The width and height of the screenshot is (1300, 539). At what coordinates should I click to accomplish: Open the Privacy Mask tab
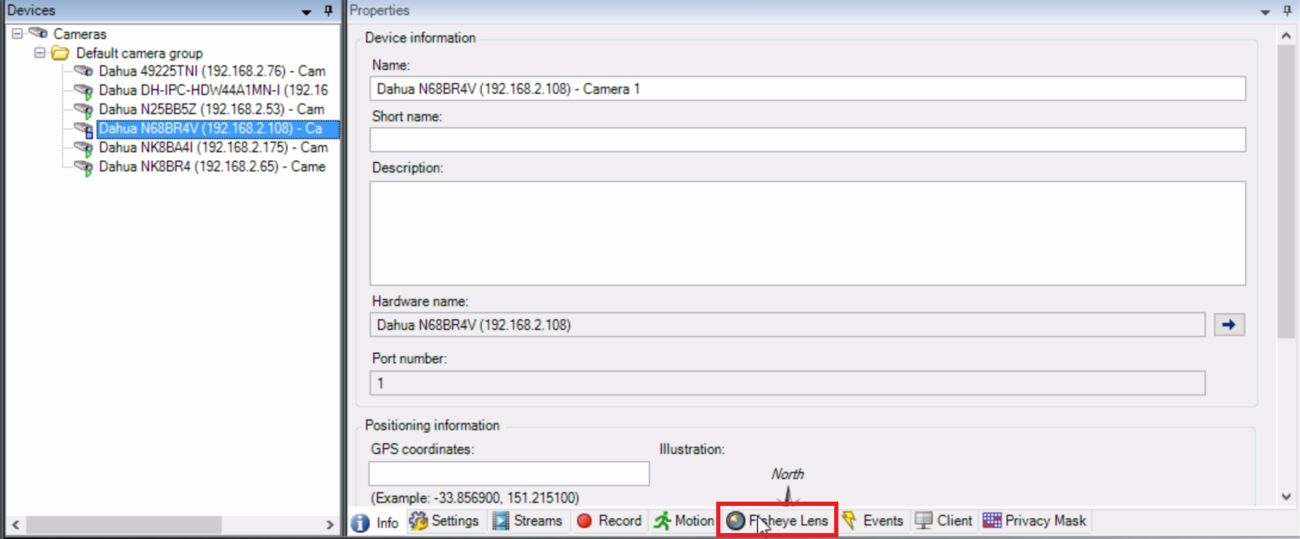(x=1033, y=521)
